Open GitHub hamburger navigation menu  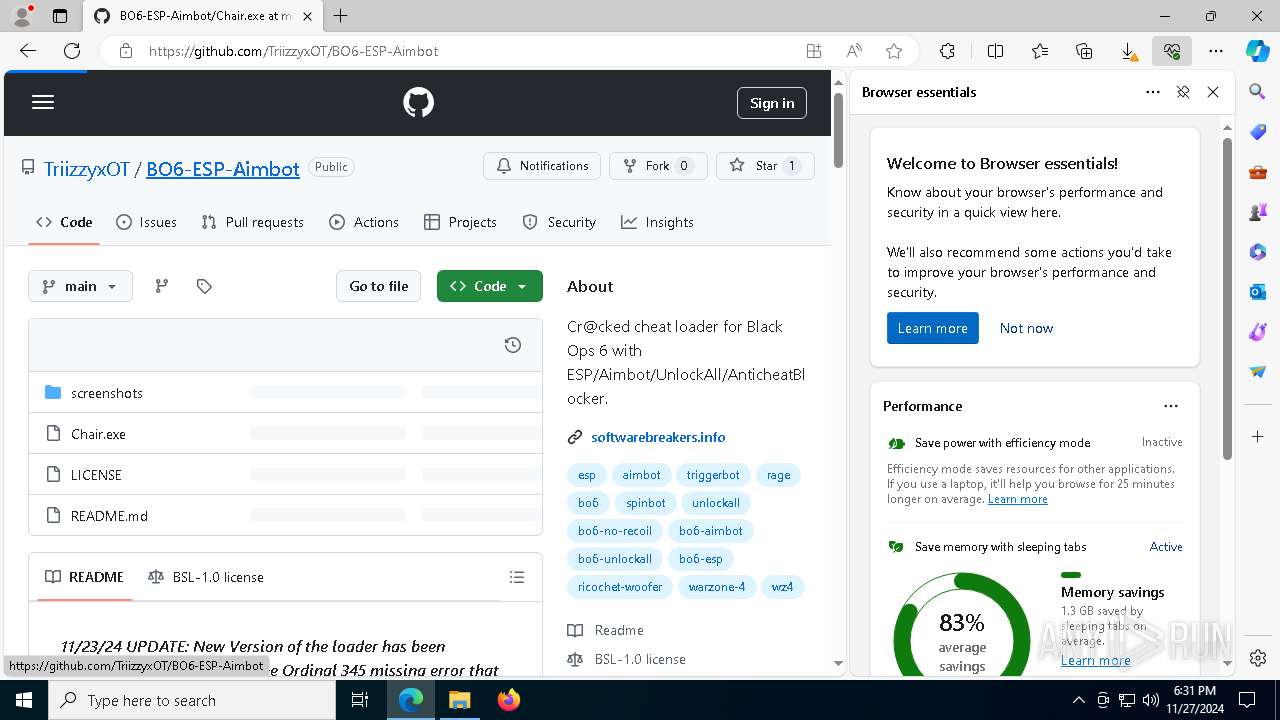pyautogui.click(x=43, y=102)
